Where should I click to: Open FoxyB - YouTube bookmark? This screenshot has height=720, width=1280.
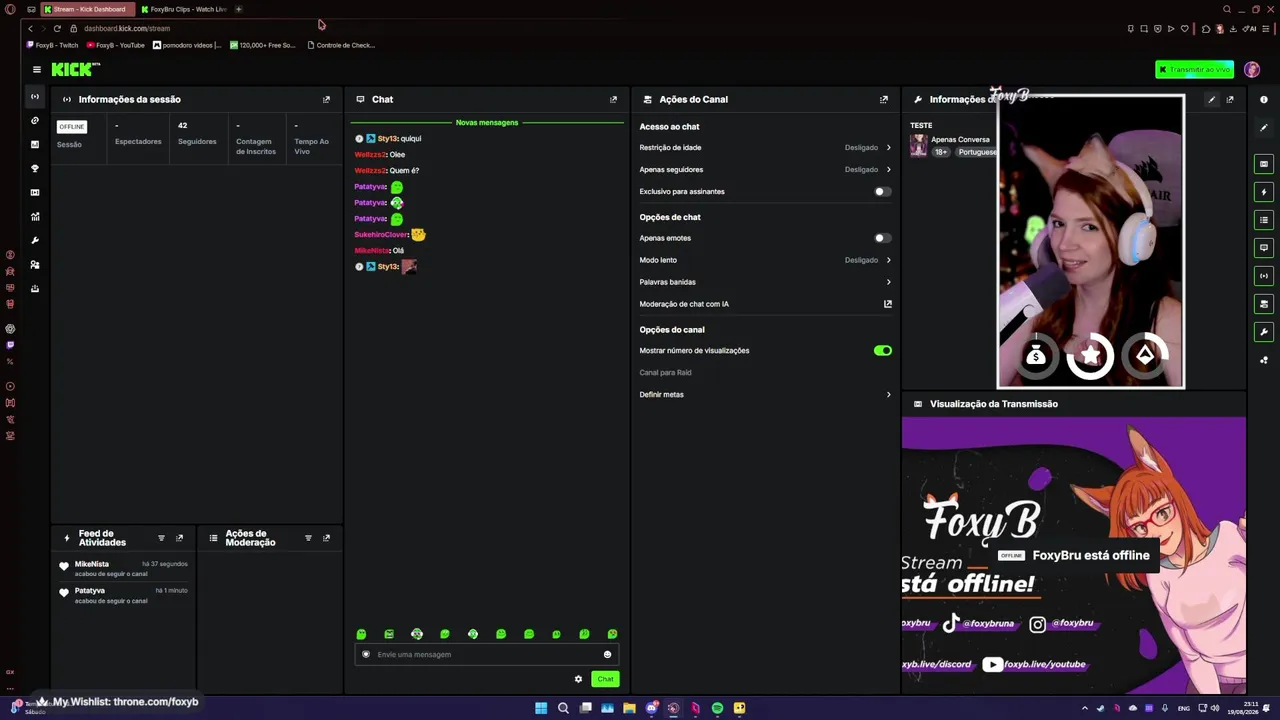(x=116, y=45)
